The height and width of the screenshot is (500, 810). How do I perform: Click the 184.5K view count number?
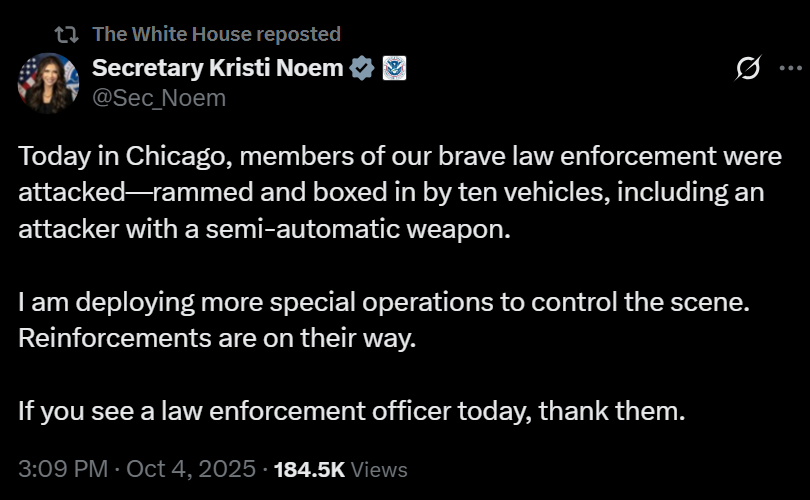309,468
